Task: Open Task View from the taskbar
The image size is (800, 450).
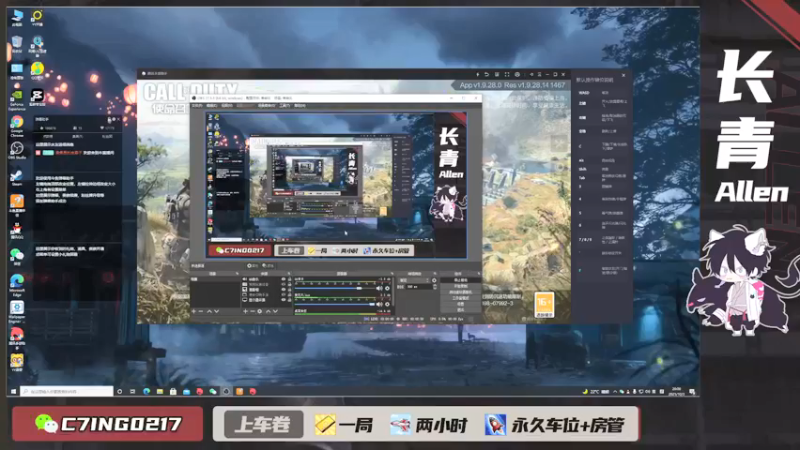Action: pyautogui.click(x=132, y=391)
